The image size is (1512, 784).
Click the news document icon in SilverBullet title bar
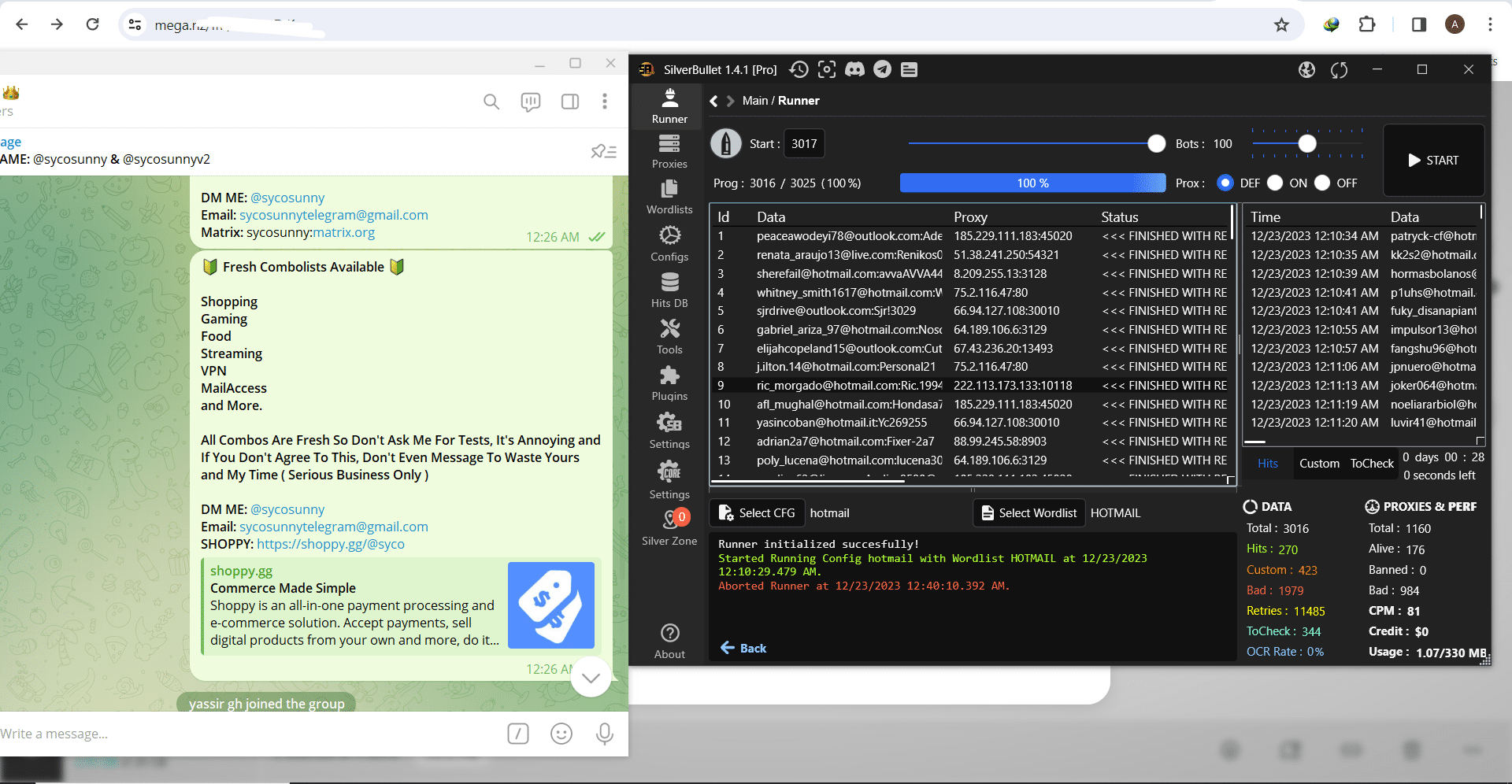909,69
